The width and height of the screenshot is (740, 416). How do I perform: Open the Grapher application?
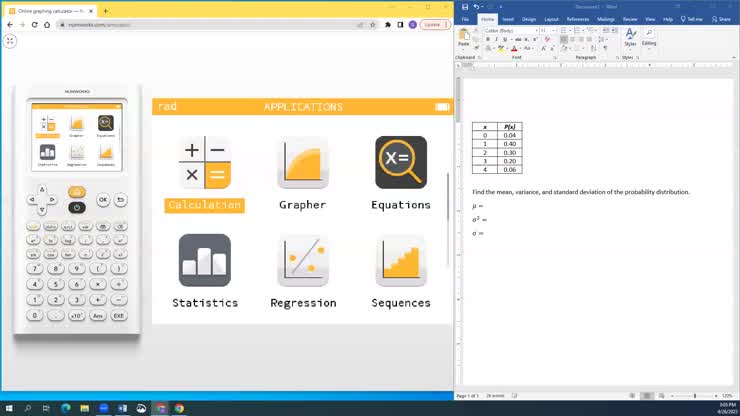coord(302,163)
